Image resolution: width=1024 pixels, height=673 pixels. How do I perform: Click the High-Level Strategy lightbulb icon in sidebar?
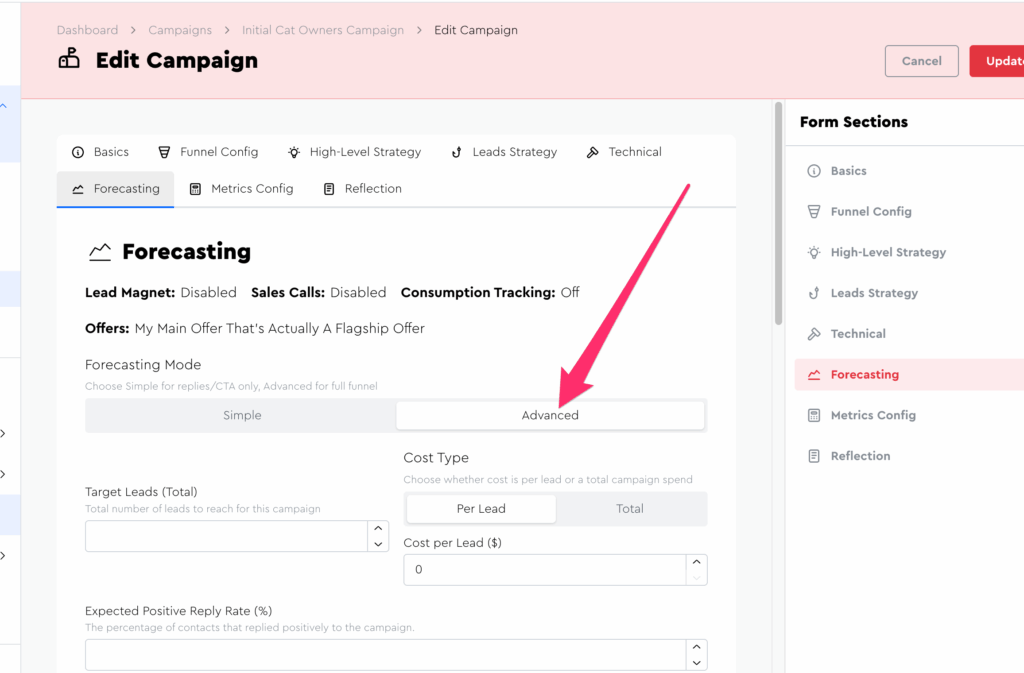pos(814,253)
